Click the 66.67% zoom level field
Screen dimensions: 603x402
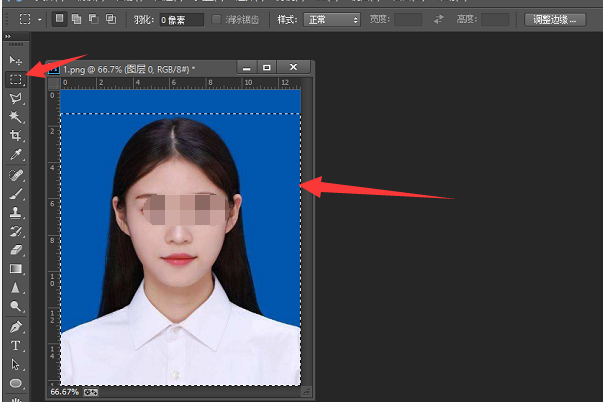pyautogui.click(x=65, y=392)
